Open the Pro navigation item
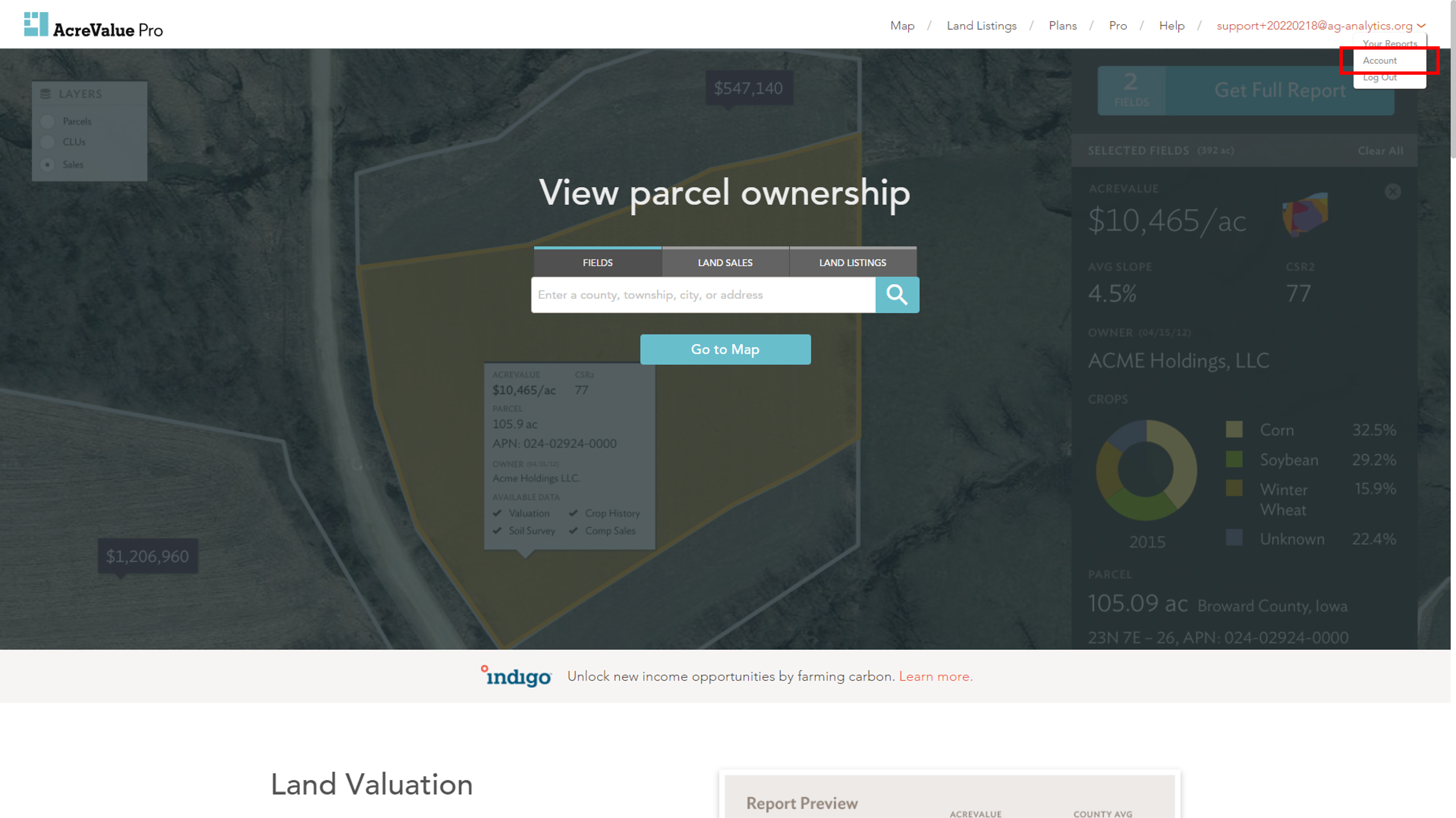This screenshot has width=1456, height=818. coord(1117,26)
